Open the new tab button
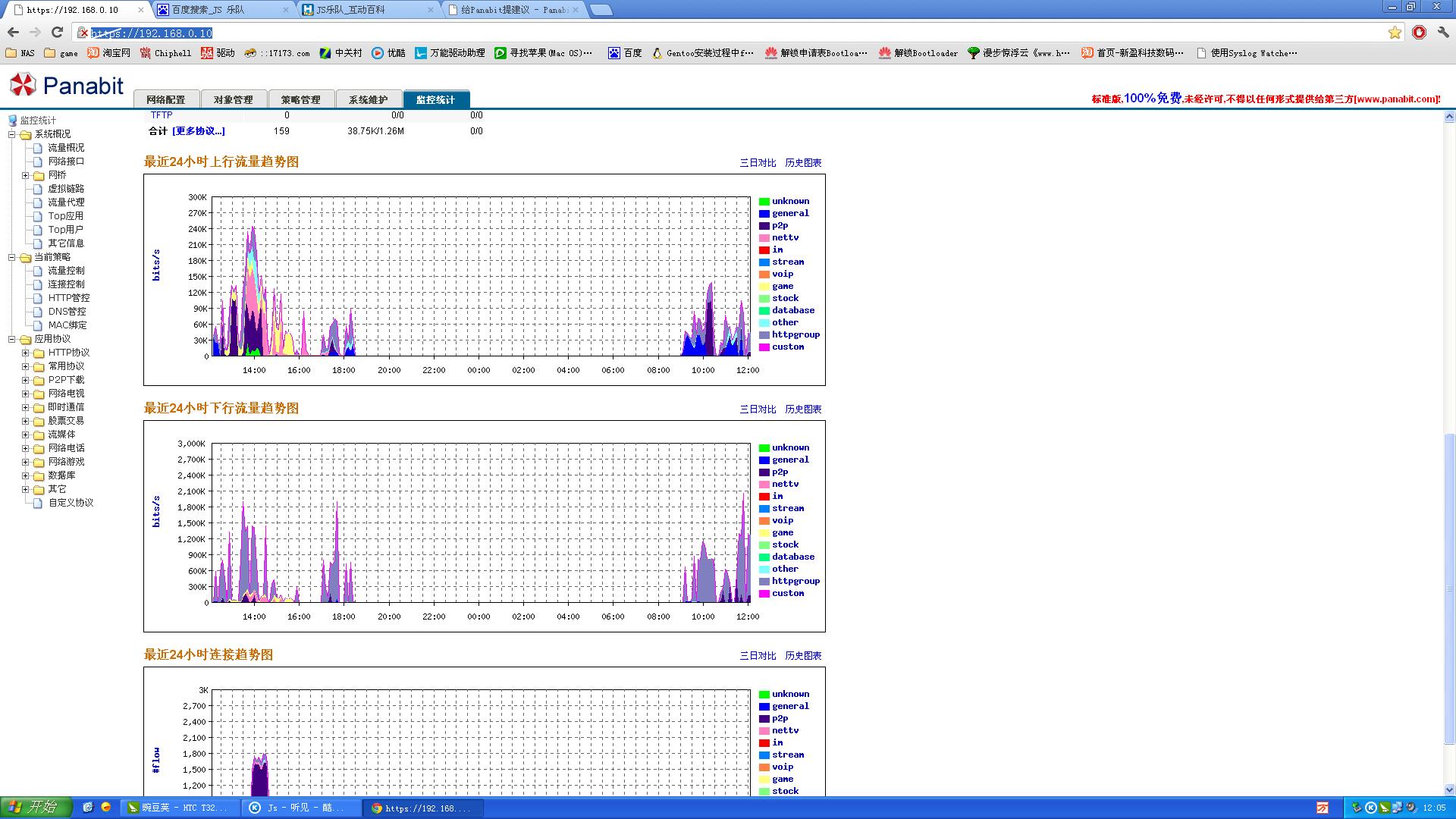Viewport: 1456px width, 819px height. [601, 10]
